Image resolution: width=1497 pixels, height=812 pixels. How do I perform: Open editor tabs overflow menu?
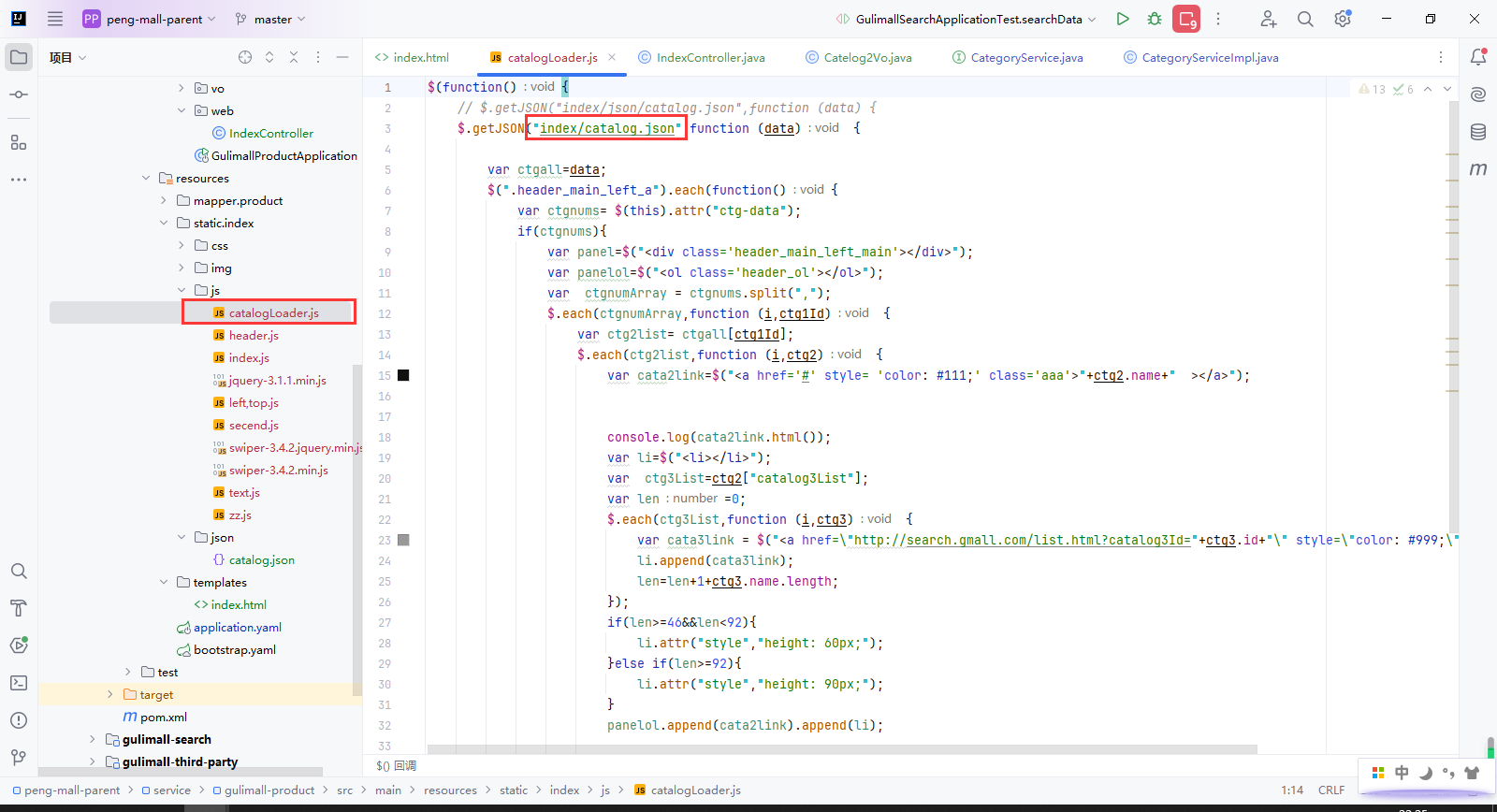click(x=1441, y=57)
